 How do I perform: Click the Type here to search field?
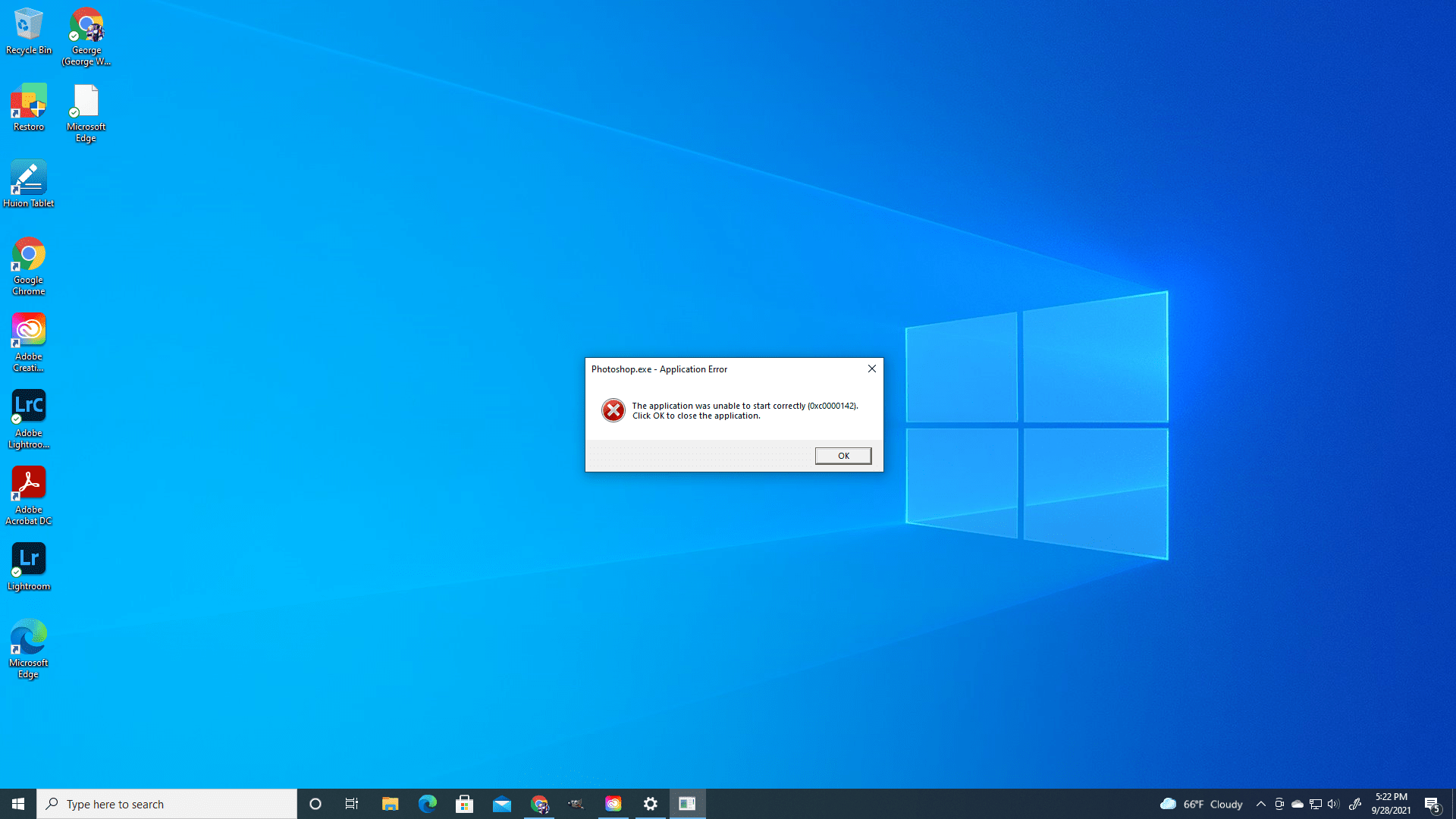tap(167, 803)
